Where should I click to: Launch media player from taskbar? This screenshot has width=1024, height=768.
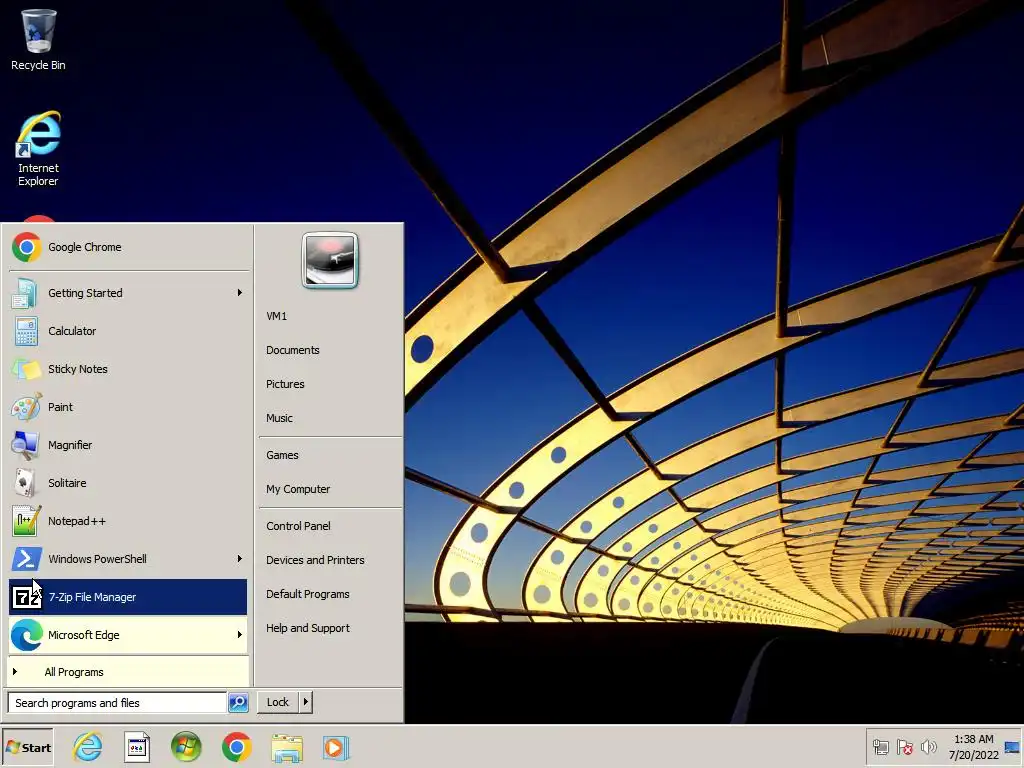[x=336, y=747]
